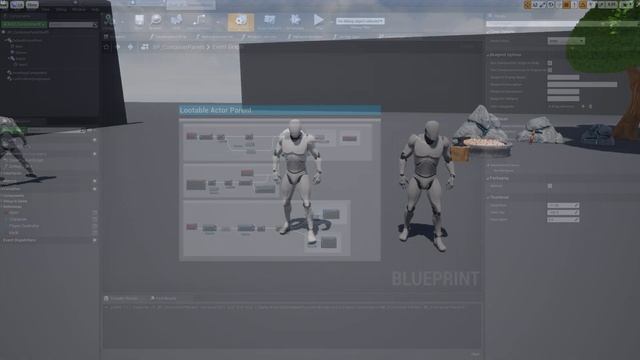This screenshot has width=640, height=360.
Task: Toggle the first Blueprint Options checkbox
Action: point(550,63)
